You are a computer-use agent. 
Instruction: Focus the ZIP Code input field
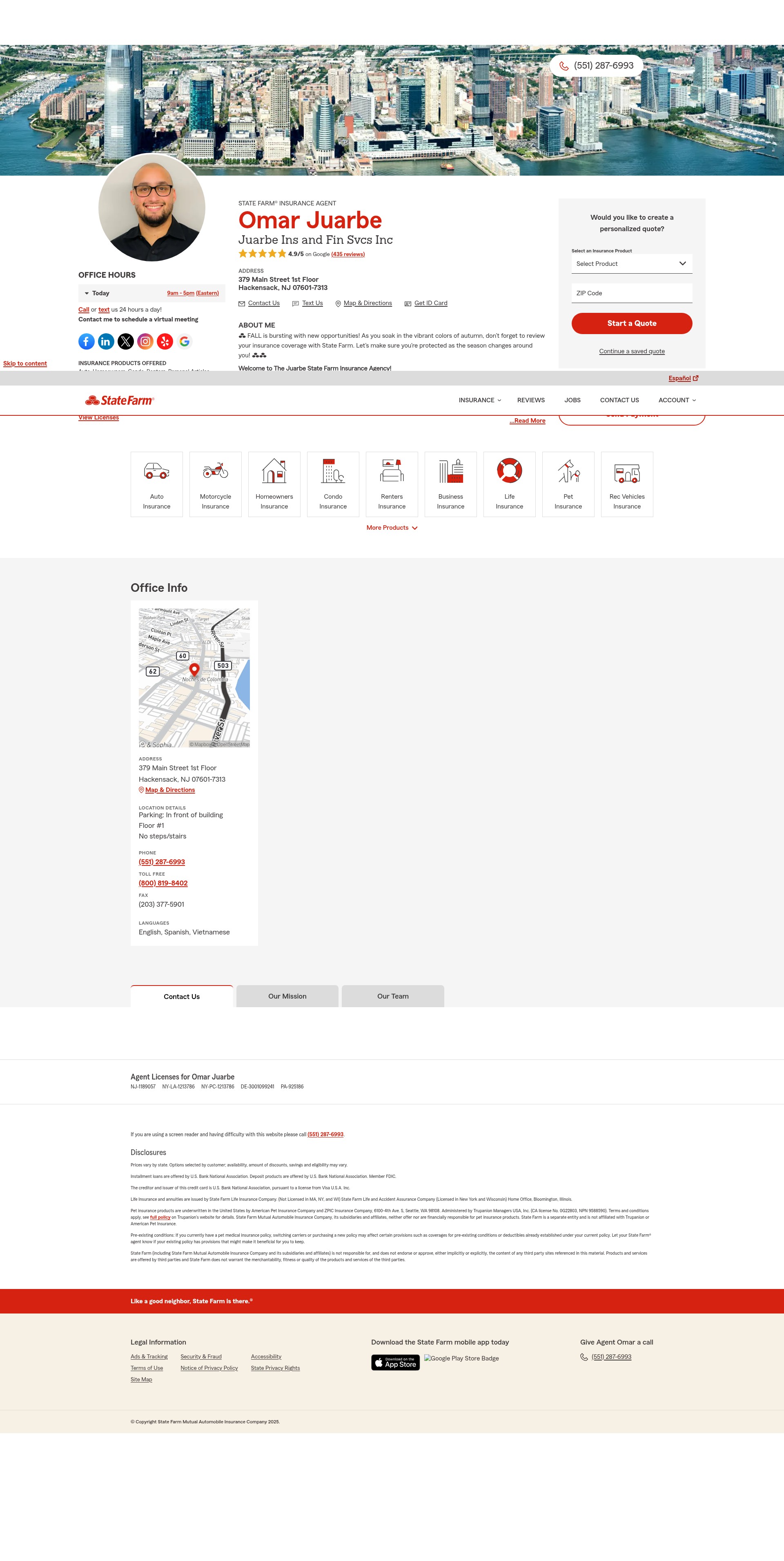(x=631, y=293)
